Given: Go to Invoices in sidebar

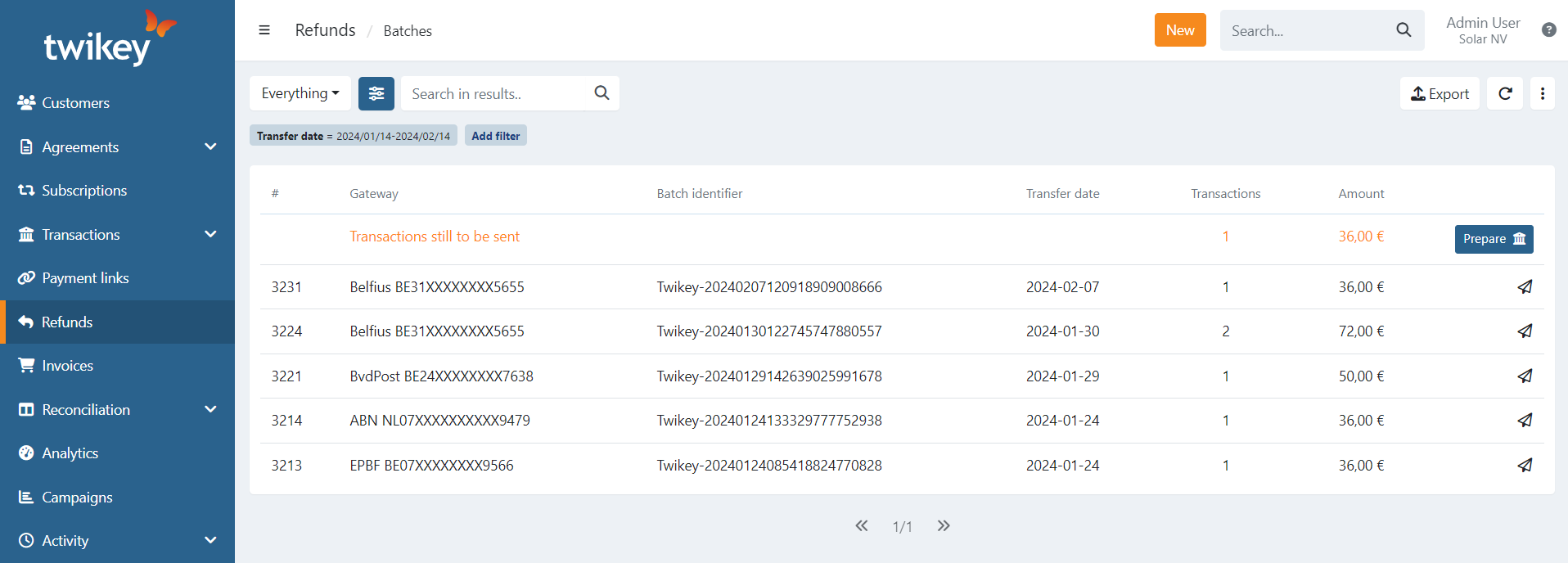Looking at the screenshot, I should (67, 366).
